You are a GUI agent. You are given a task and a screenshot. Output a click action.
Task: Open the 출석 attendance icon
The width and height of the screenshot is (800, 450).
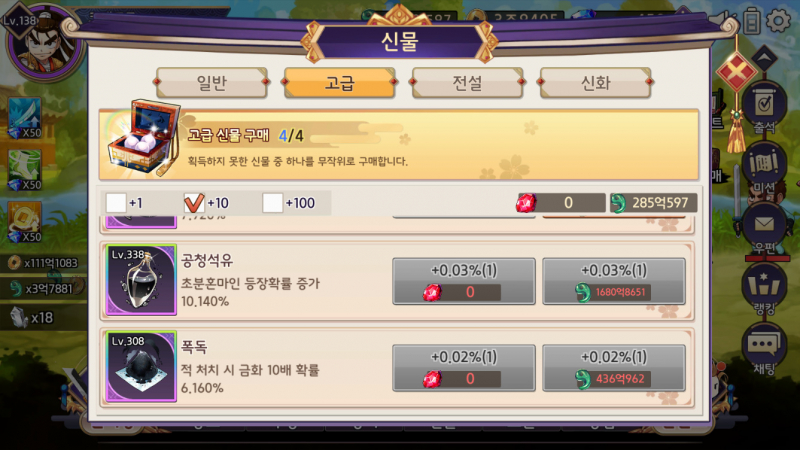[764, 108]
